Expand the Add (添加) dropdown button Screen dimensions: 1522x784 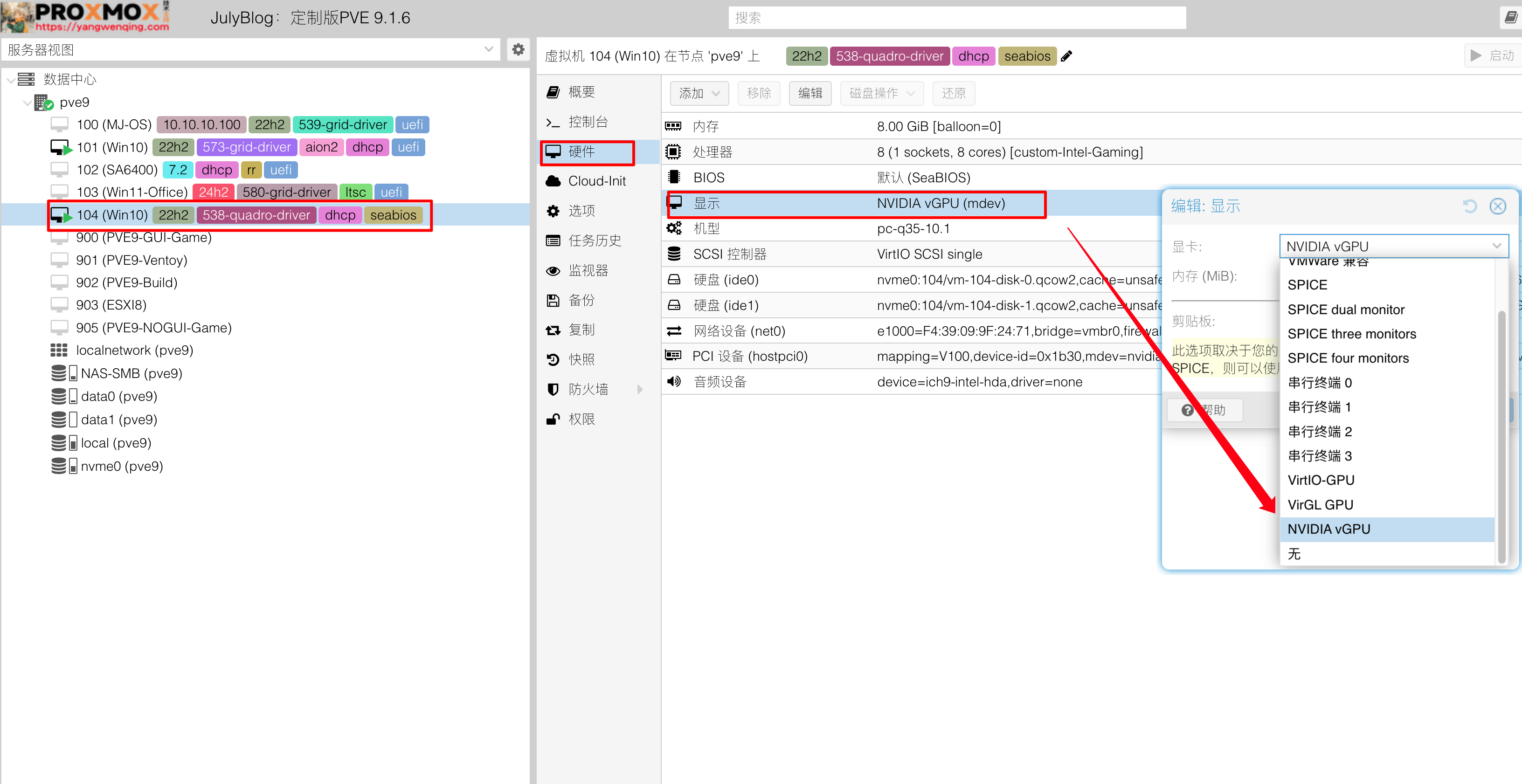(699, 93)
